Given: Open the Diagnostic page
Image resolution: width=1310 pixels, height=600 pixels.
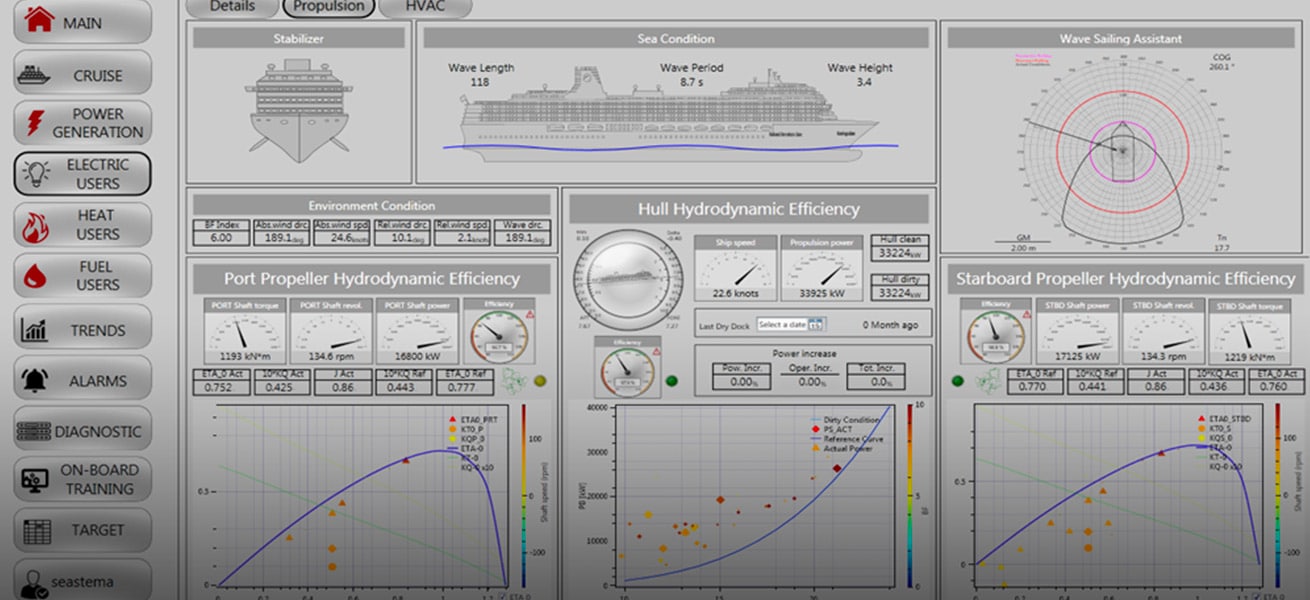Looking at the screenshot, I should coord(82,431).
